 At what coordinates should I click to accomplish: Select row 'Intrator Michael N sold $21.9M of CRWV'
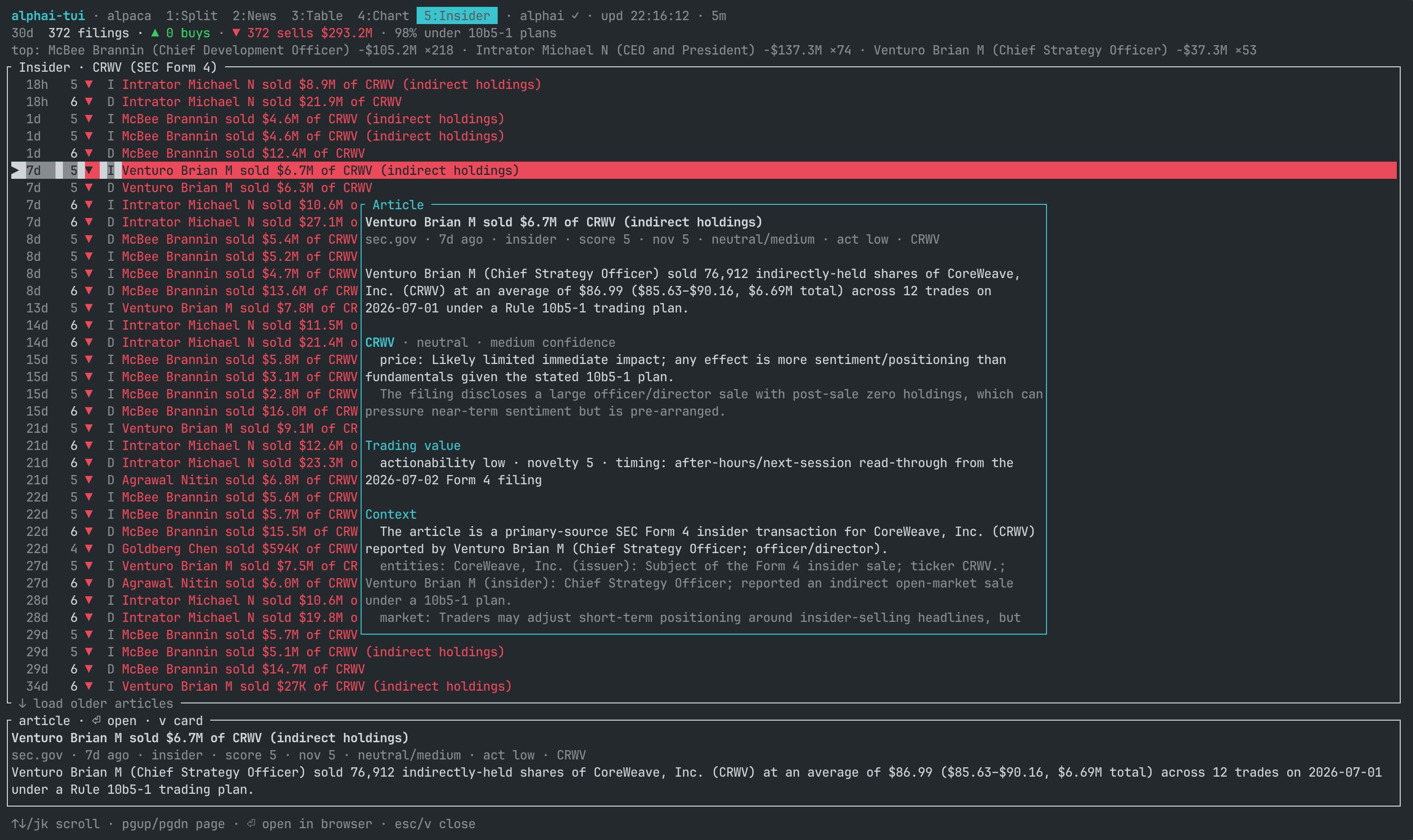(704, 102)
